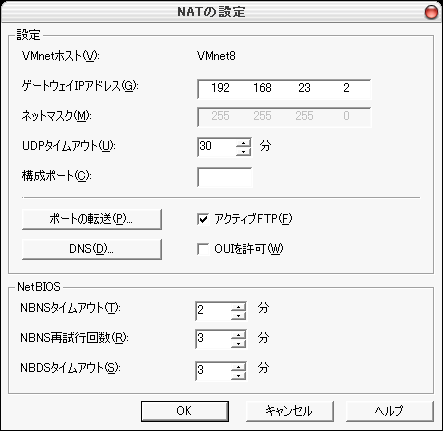Increase the NBNS retry count (R) value

[x=238, y=335]
